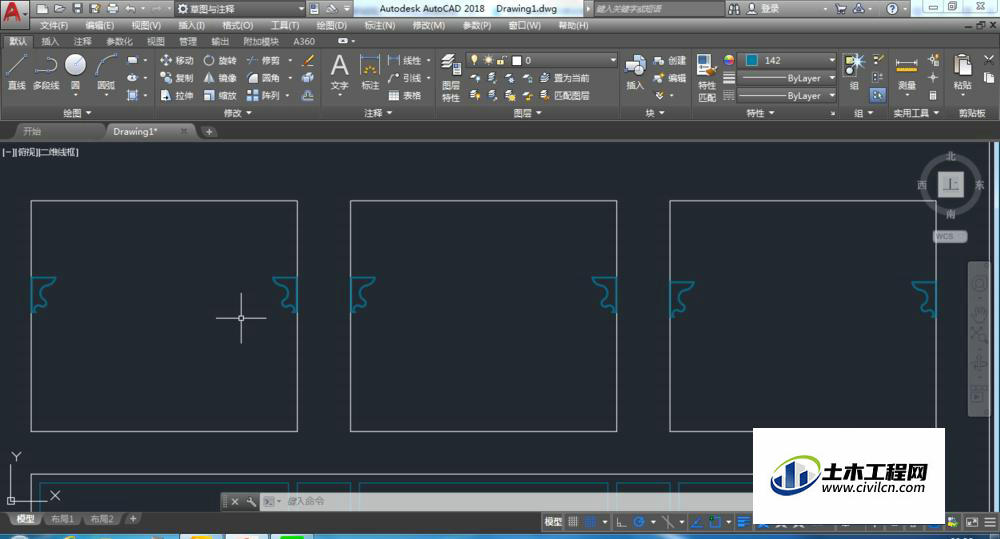The height and width of the screenshot is (539, 1000).
Task: Open the linetype ByLayer dropdown
Action: coord(787,95)
